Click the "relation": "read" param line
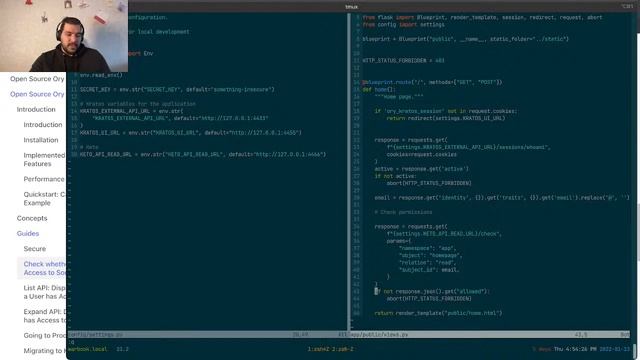 427,263
